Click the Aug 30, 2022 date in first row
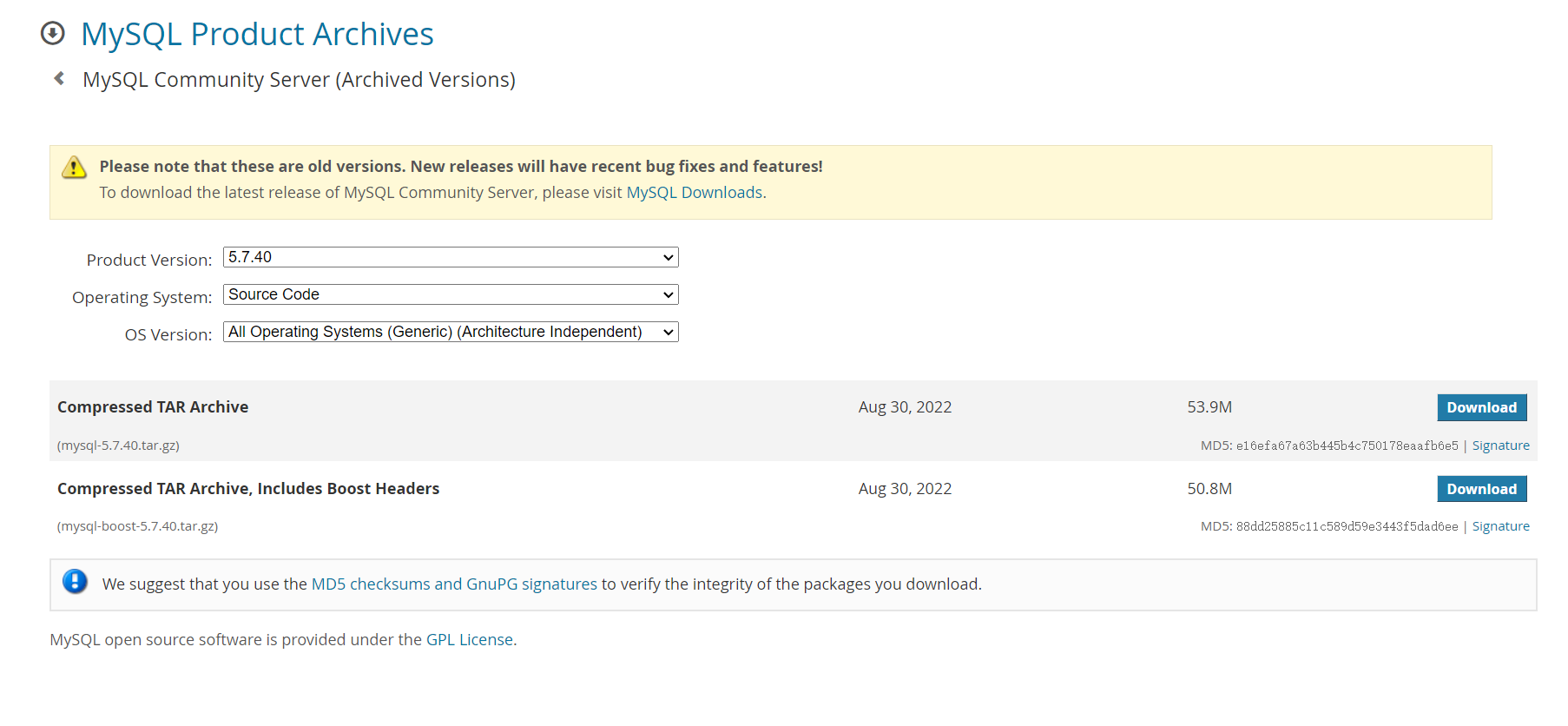 click(x=905, y=407)
